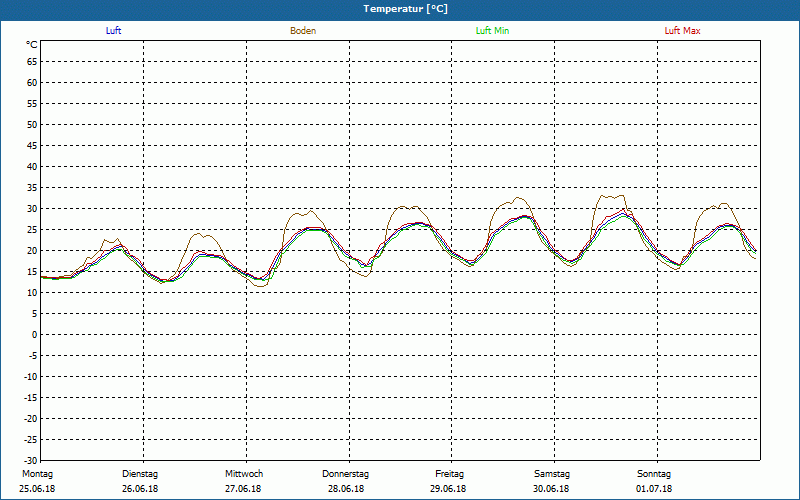The width and height of the screenshot is (800, 500).
Task: Click the Sonntag day label
Action: [654, 474]
